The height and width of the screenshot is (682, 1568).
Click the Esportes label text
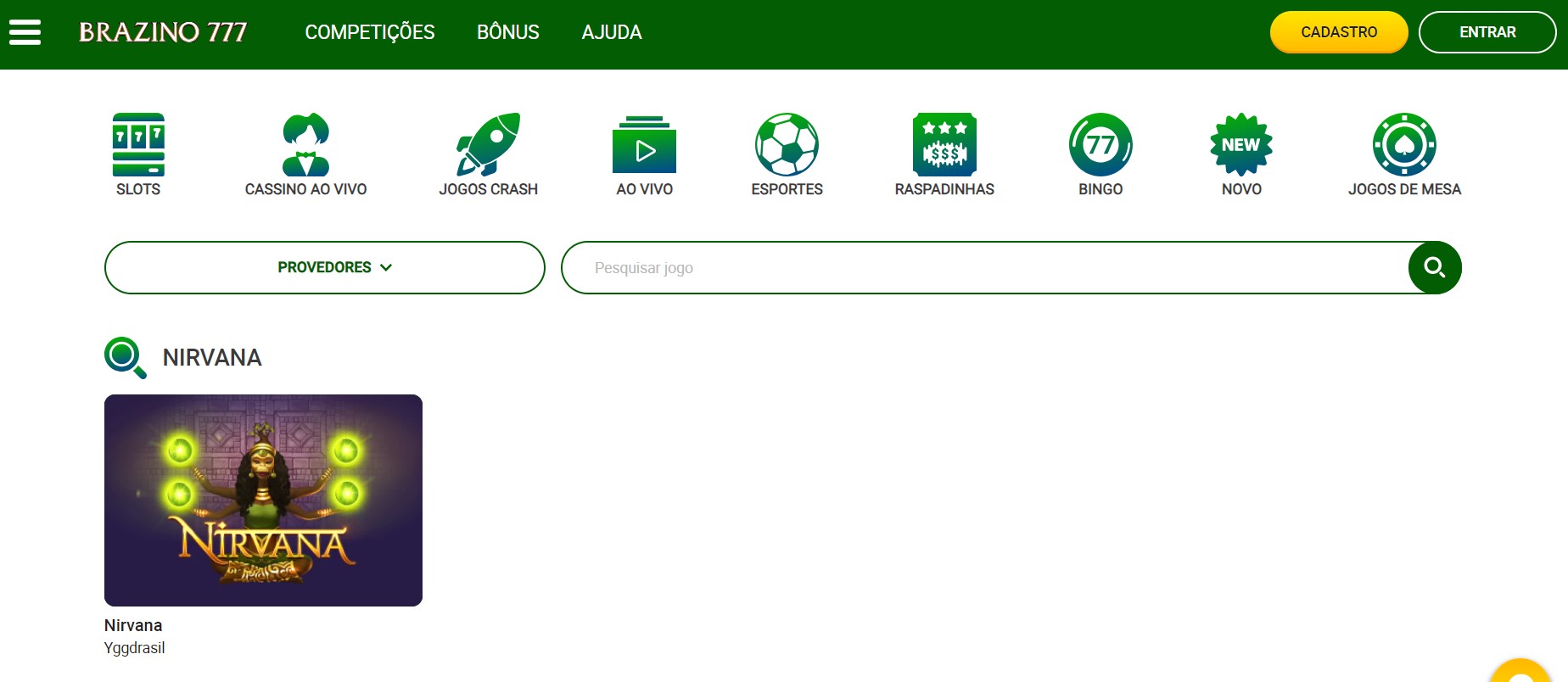[787, 189]
